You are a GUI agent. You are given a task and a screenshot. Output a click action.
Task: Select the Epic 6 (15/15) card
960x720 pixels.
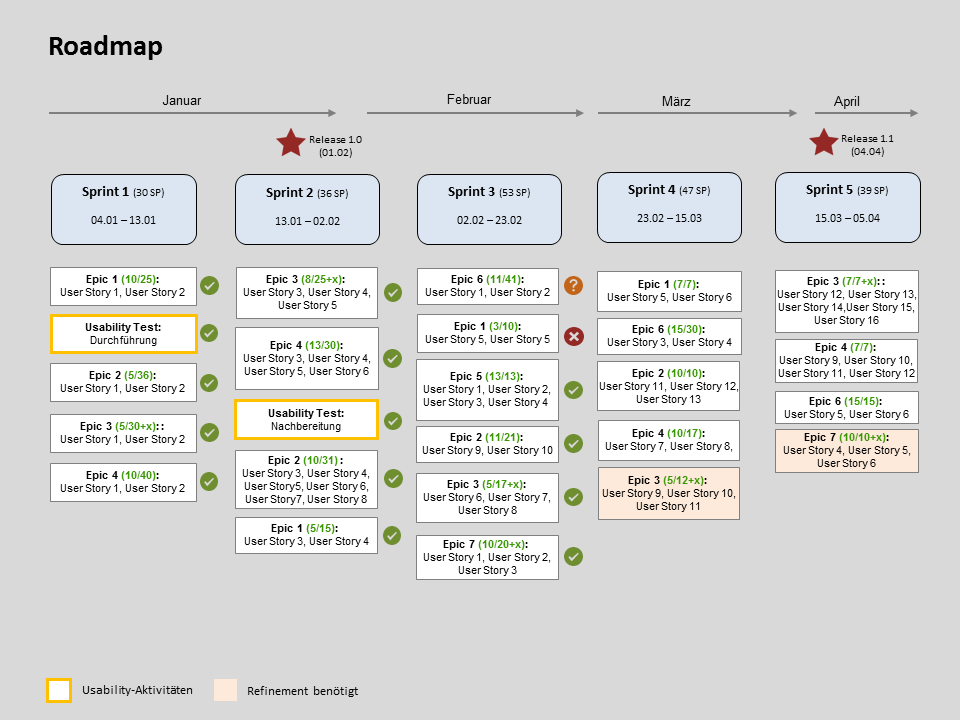(847, 407)
